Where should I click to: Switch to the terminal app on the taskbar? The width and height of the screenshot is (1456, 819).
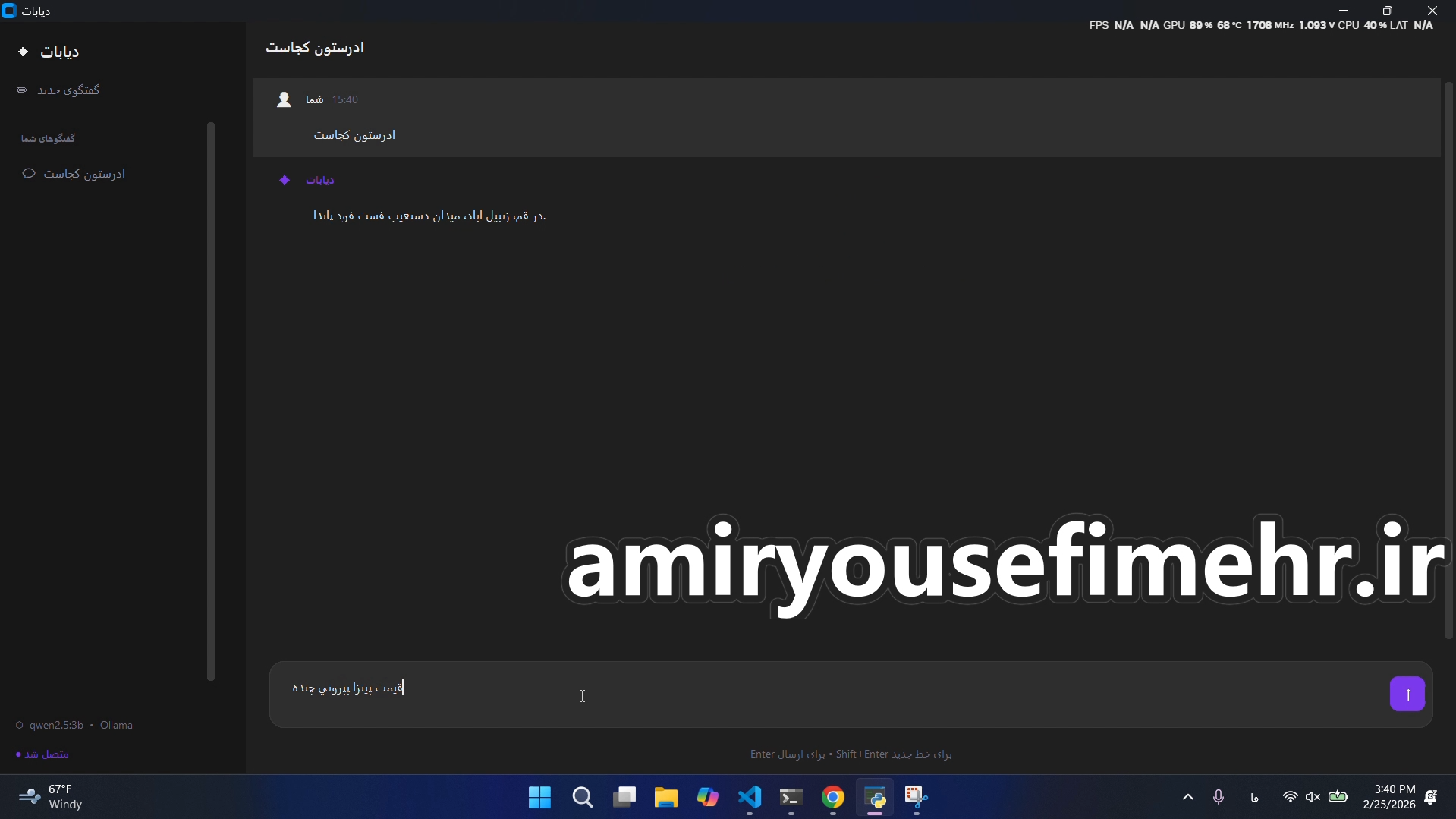tap(791, 797)
